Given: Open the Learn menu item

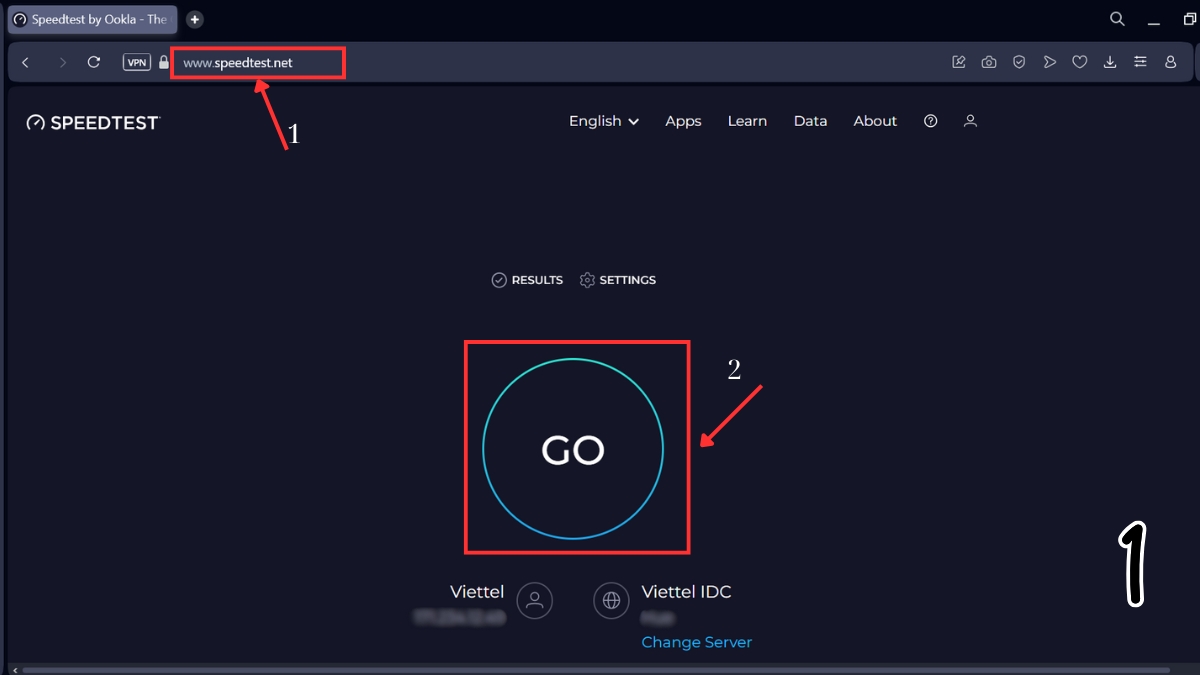Looking at the screenshot, I should (x=747, y=121).
